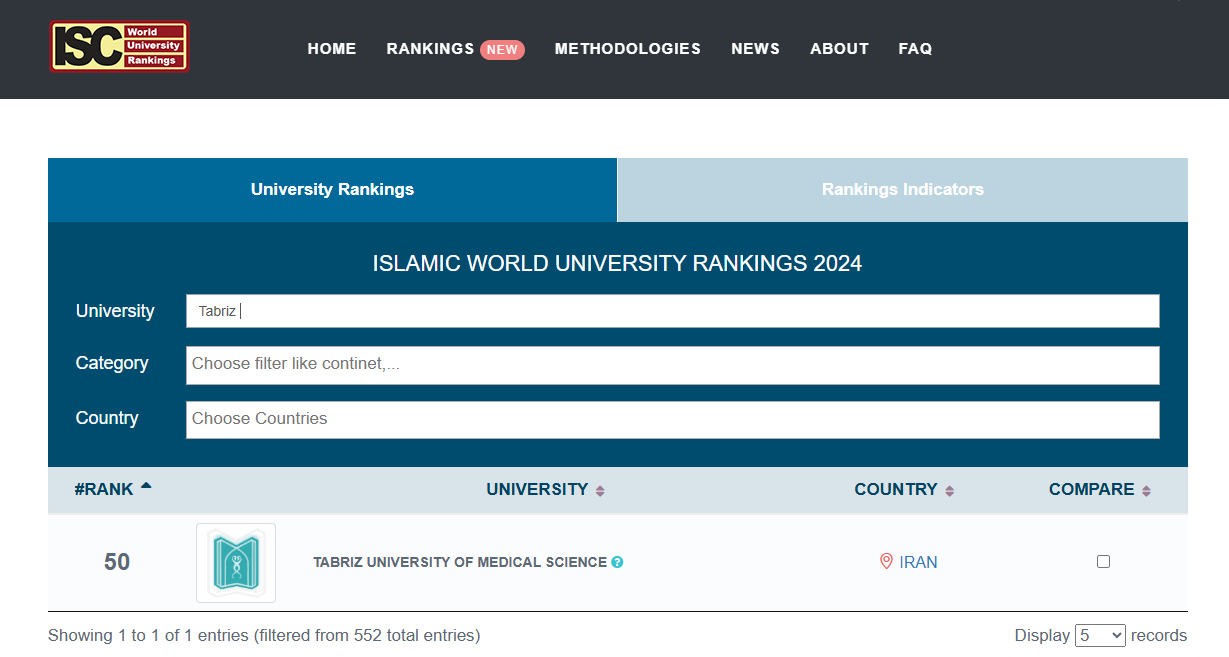Click the Tabriz University emblem thumbnail
Image resolution: width=1229 pixels, height=657 pixels.
click(236, 563)
